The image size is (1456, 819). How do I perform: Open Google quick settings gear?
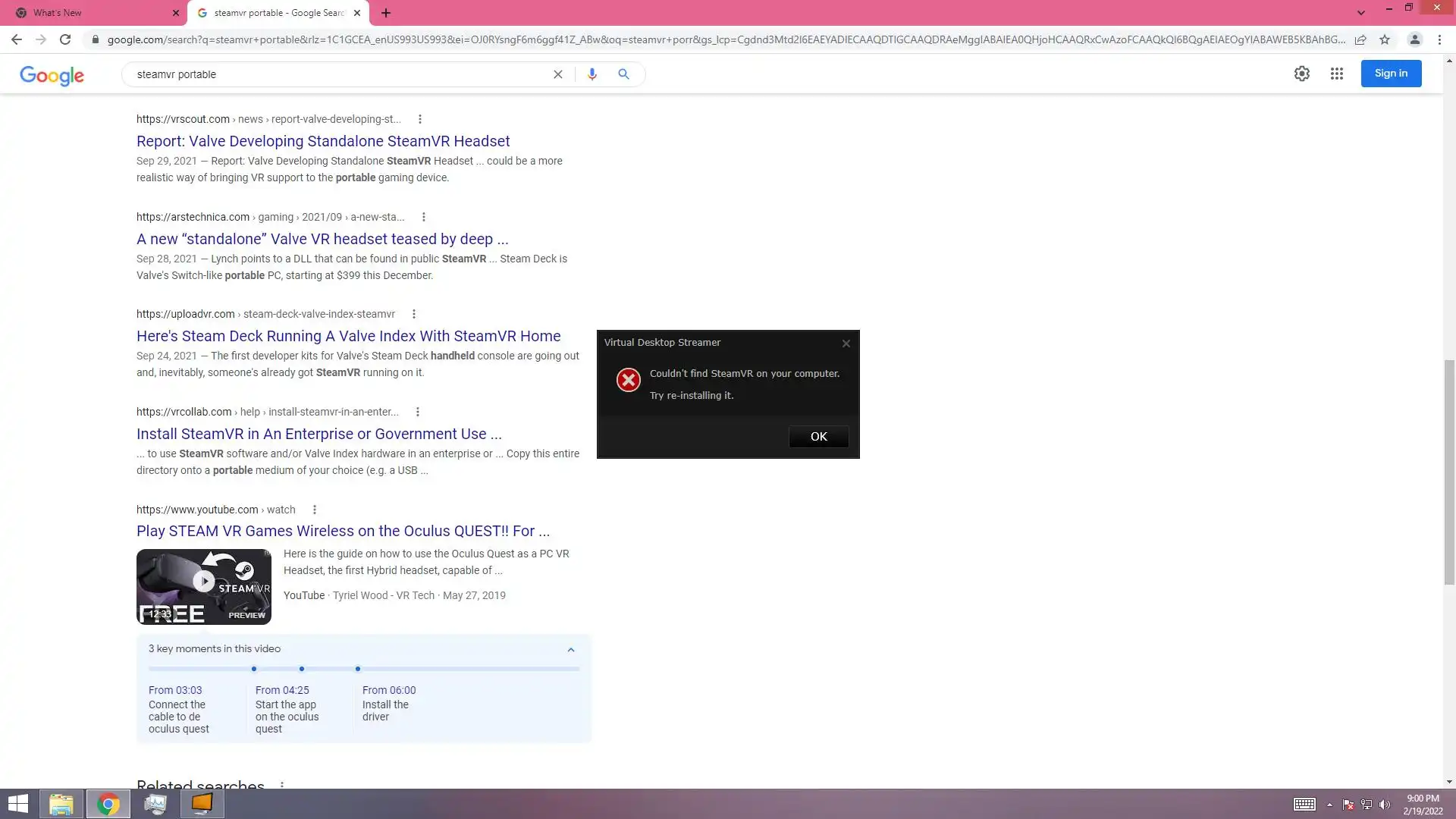(x=1302, y=74)
